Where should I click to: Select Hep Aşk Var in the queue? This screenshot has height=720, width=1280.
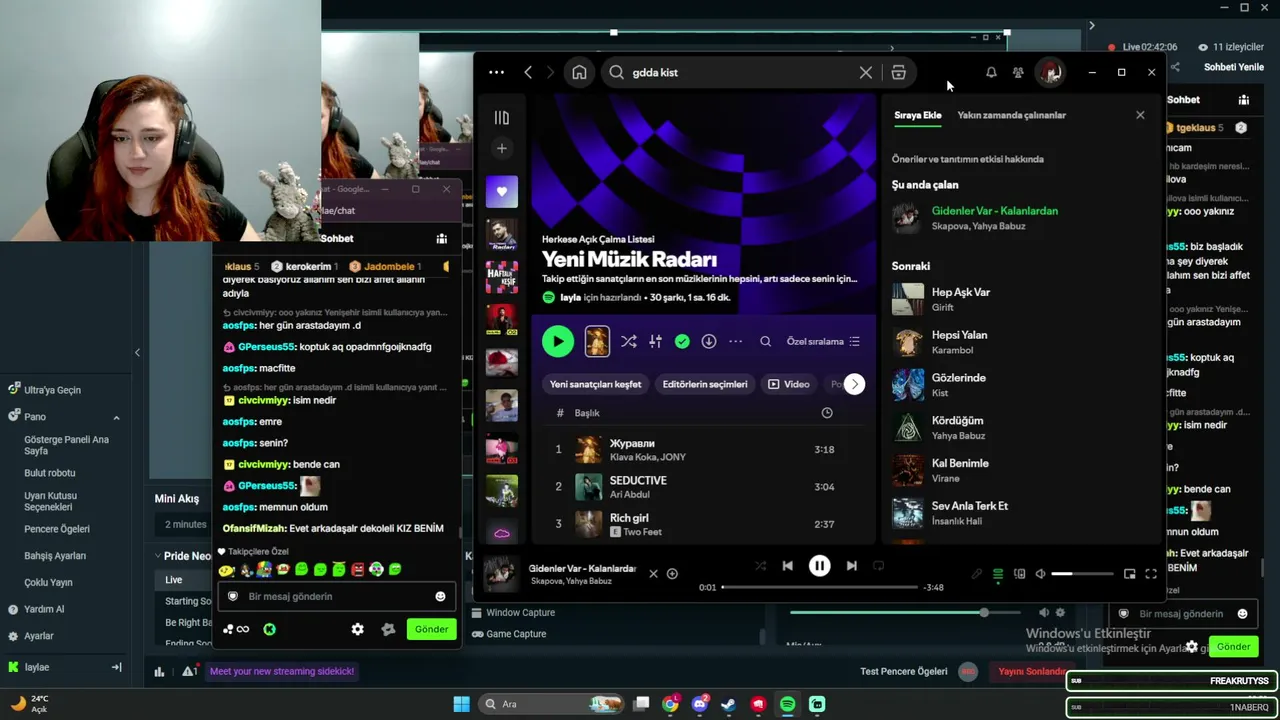1020,299
